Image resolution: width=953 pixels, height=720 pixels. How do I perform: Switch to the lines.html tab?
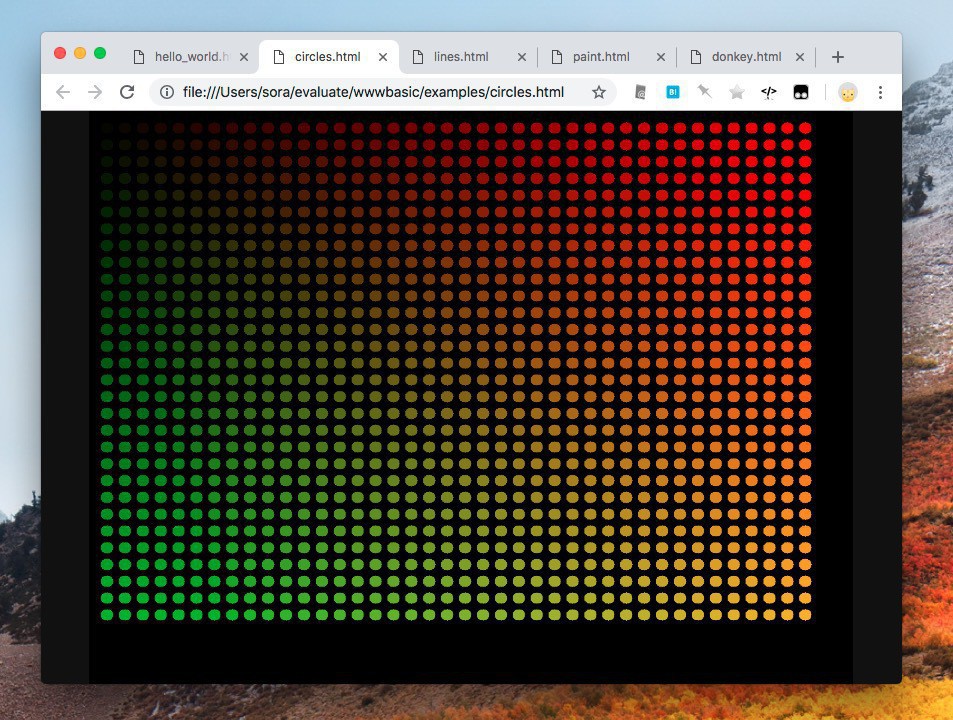461,57
